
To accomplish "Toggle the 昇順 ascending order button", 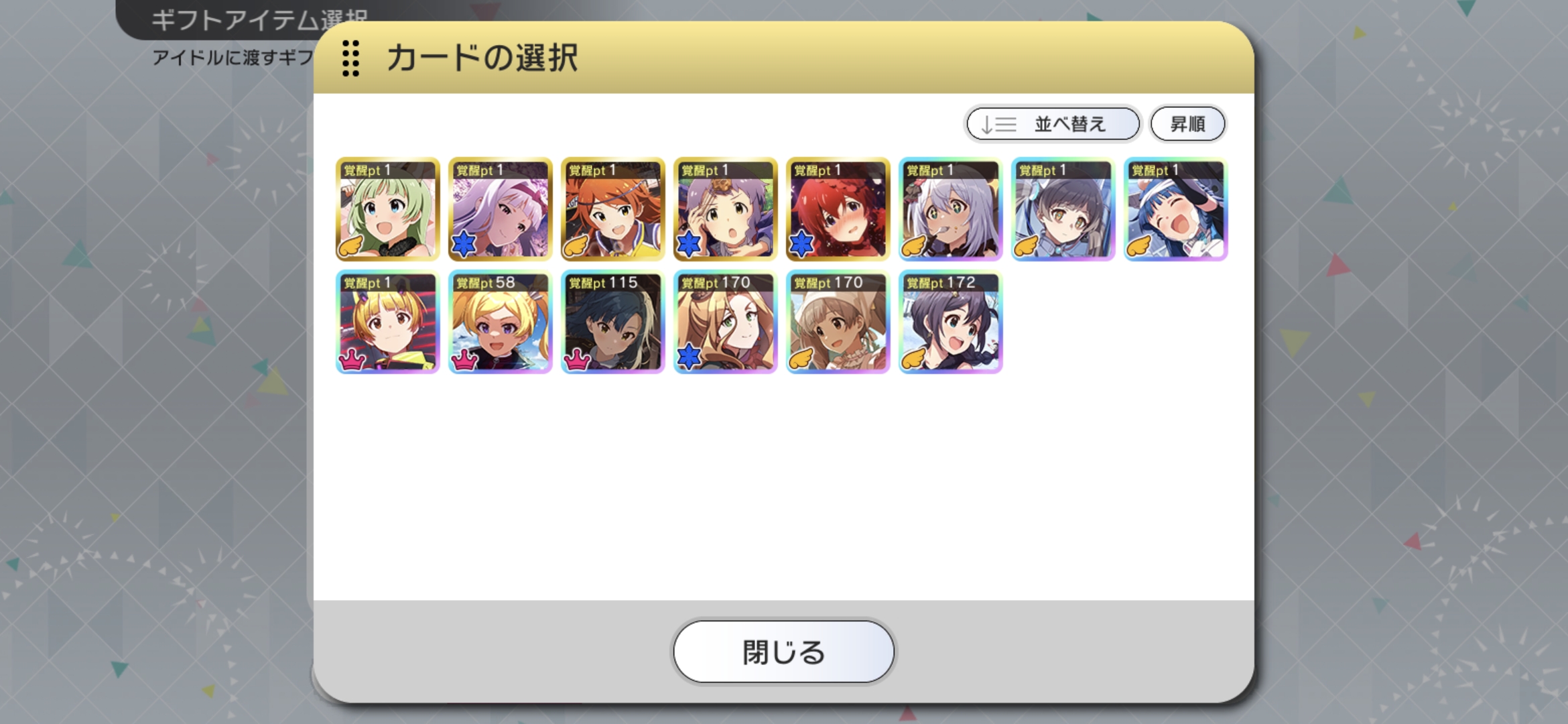I will pos(1187,124).
